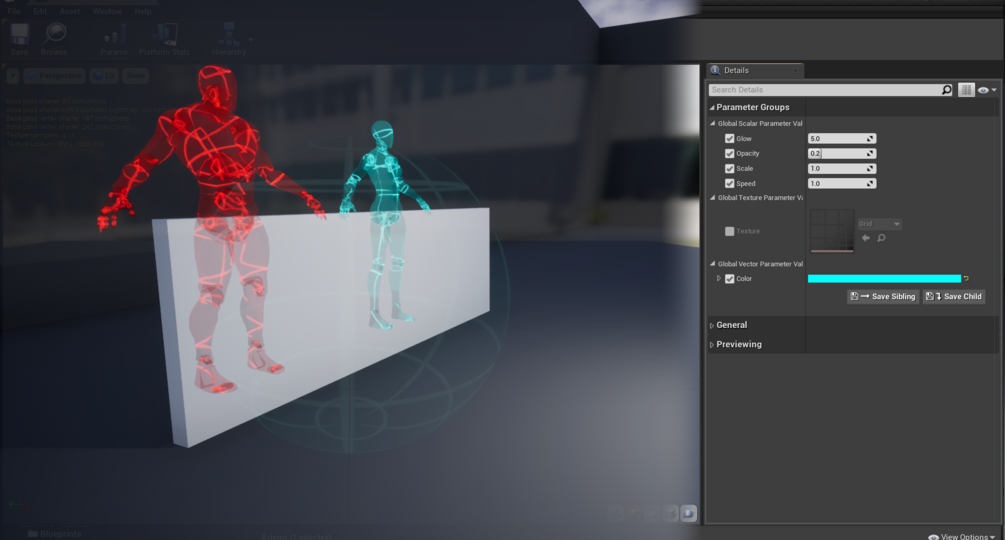Viewport: 1005px width, 540px height.
Task: Open the Hierarchy toolbar icon
Action: [x=229, y=40]
